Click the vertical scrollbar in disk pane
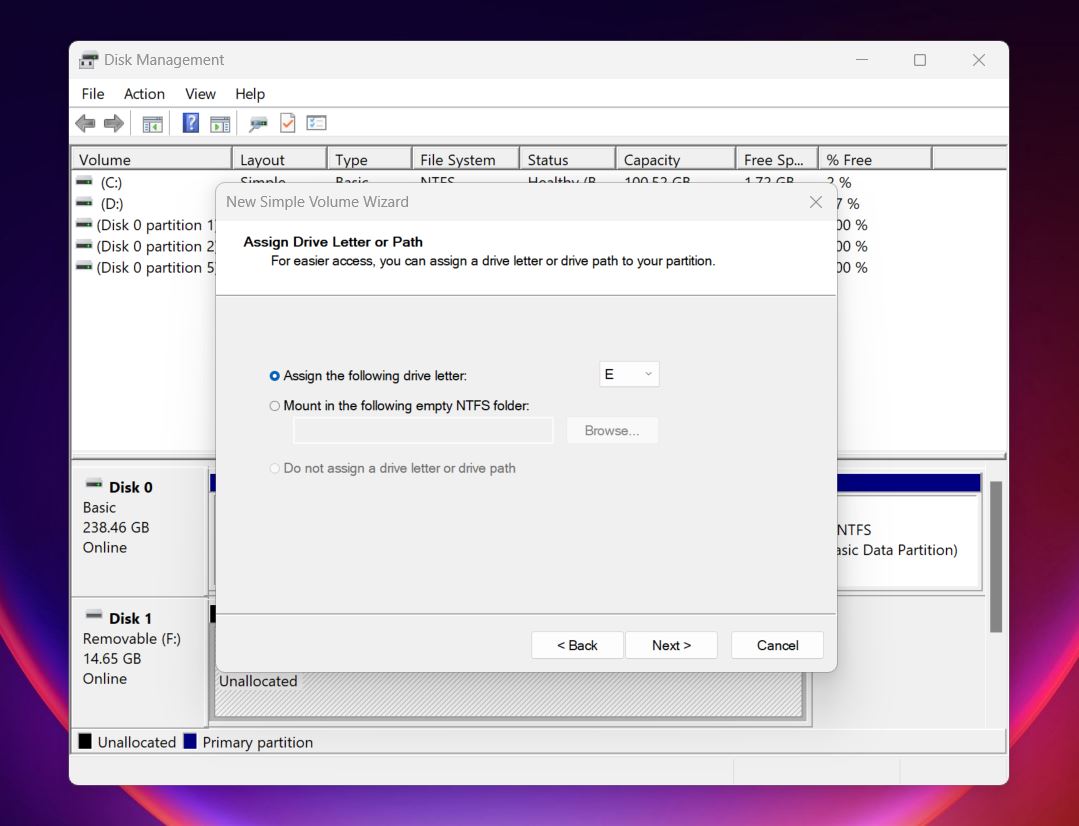 pyautogui.click(x=996, y=556)
